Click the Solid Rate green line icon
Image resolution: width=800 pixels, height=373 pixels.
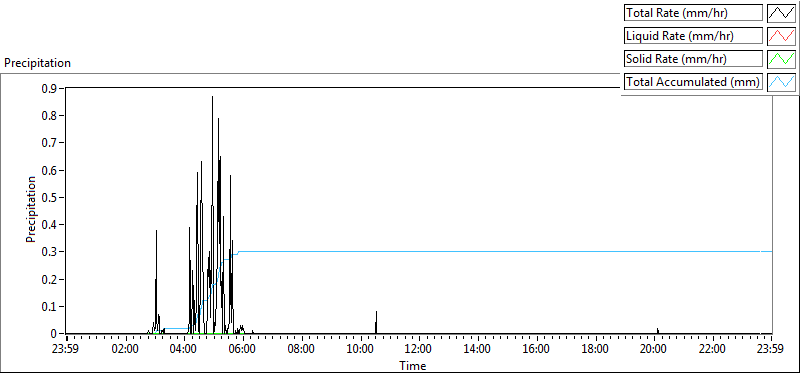(782, 59)
